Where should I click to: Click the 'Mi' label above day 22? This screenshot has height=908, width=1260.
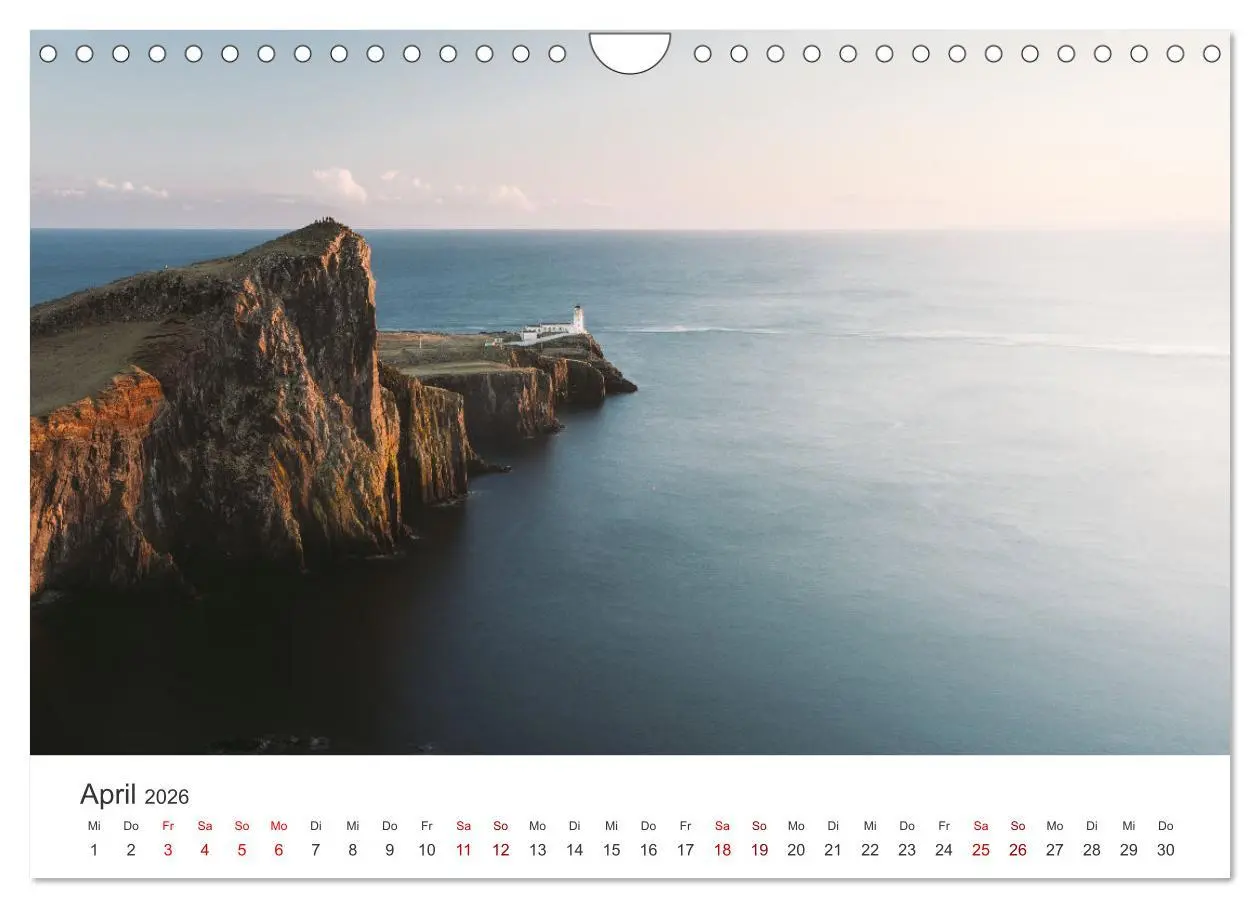870,826
